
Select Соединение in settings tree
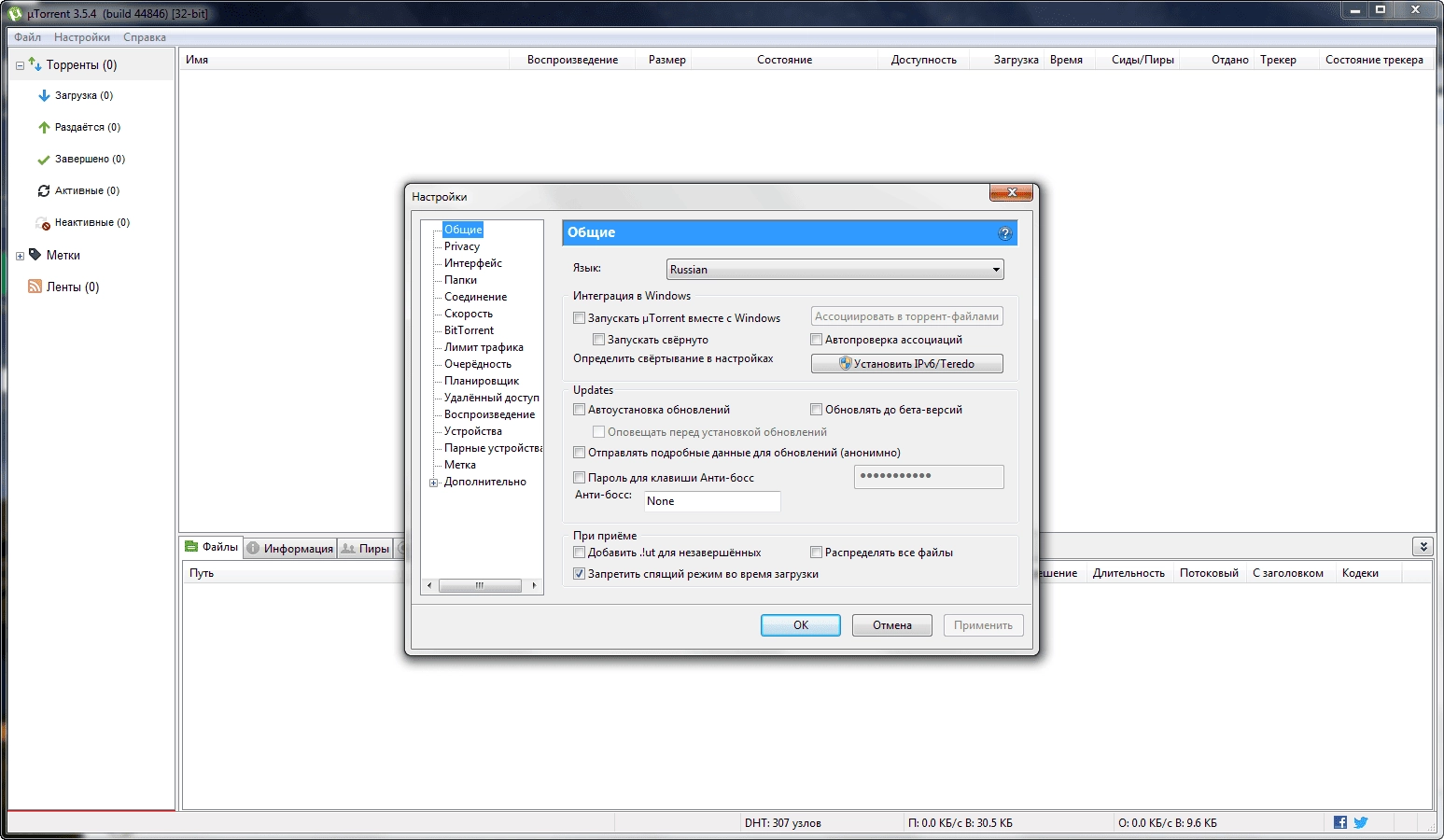(x=476, y=297)
